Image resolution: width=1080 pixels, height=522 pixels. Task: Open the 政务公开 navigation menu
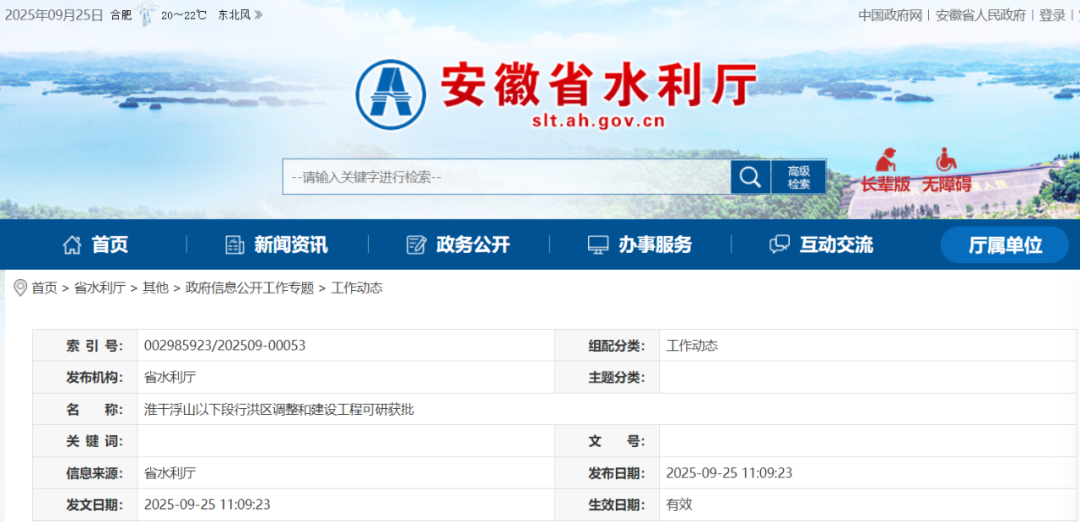(458, 245)
